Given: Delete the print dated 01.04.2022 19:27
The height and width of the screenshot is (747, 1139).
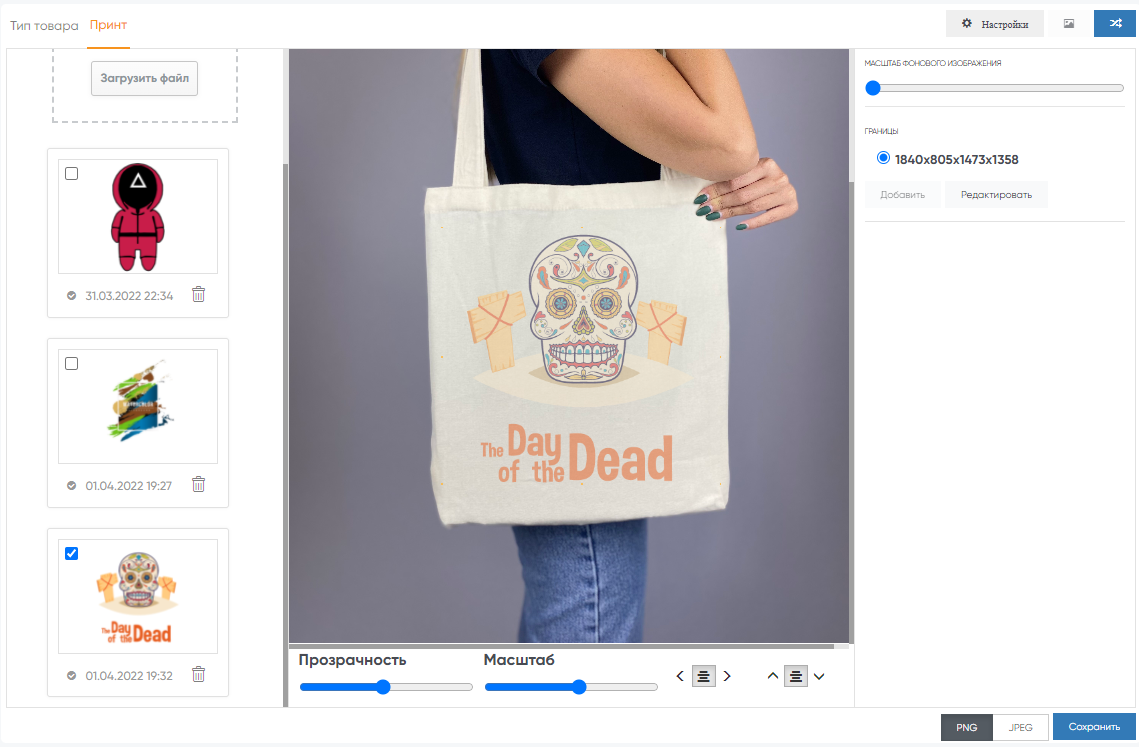Looking at the screenshot, I should coord(198,485).
